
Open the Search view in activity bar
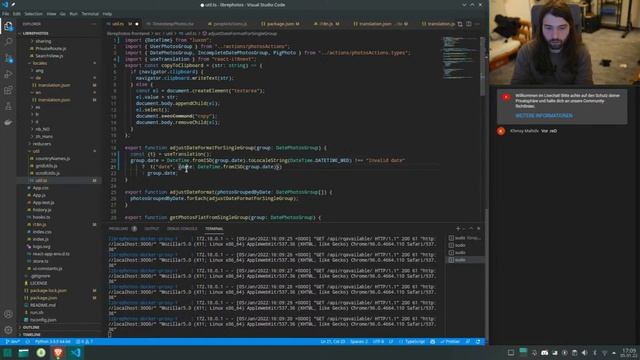click(x=8, y=42)
